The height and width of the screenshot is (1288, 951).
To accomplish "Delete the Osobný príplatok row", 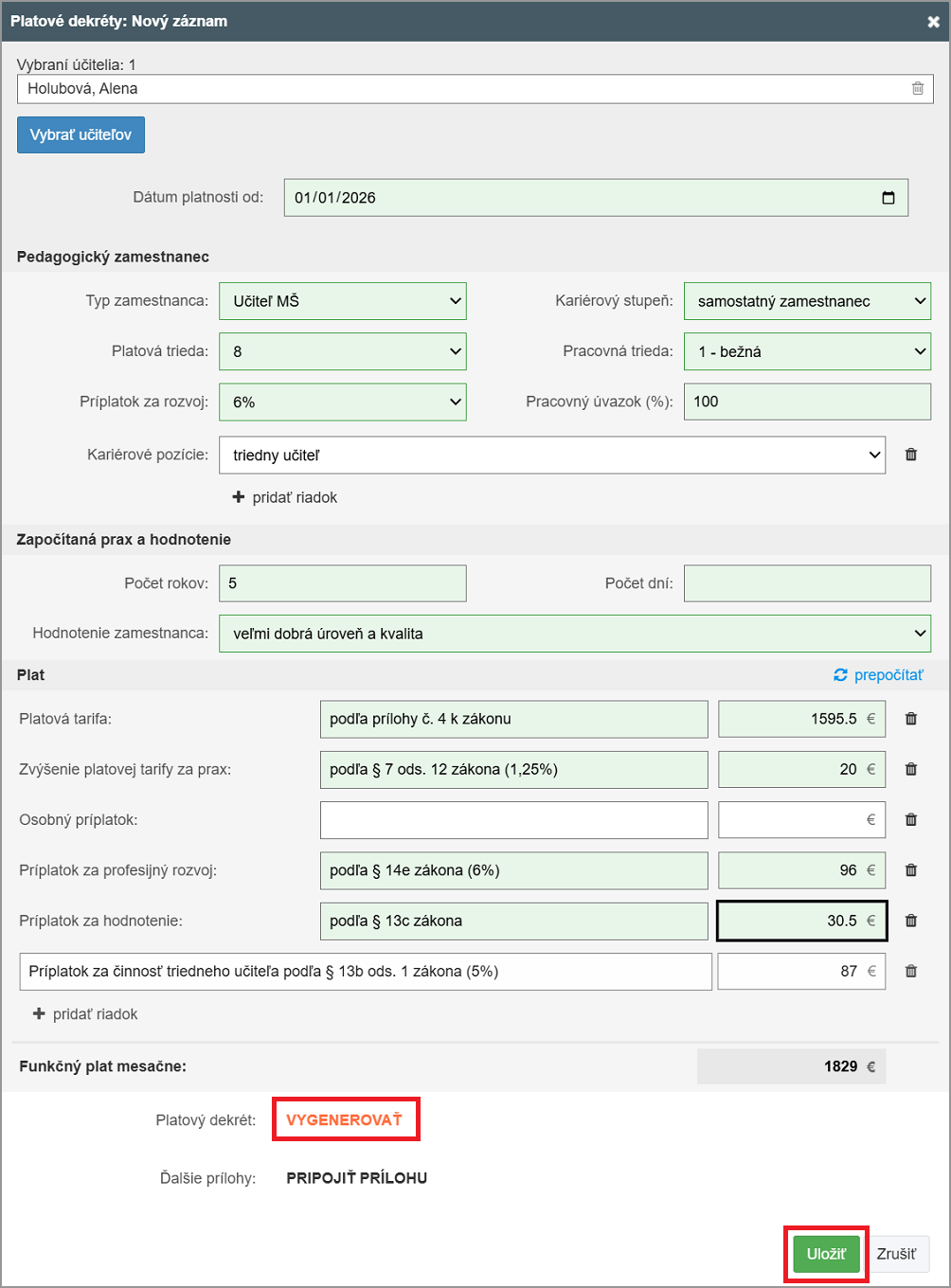I will point(910,819).
